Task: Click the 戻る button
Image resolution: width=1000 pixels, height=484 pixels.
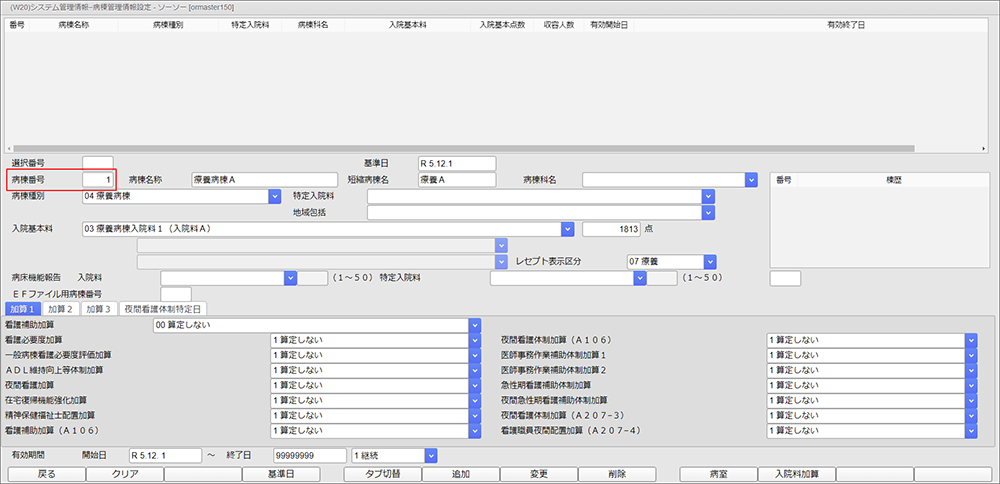Action: 44,474
